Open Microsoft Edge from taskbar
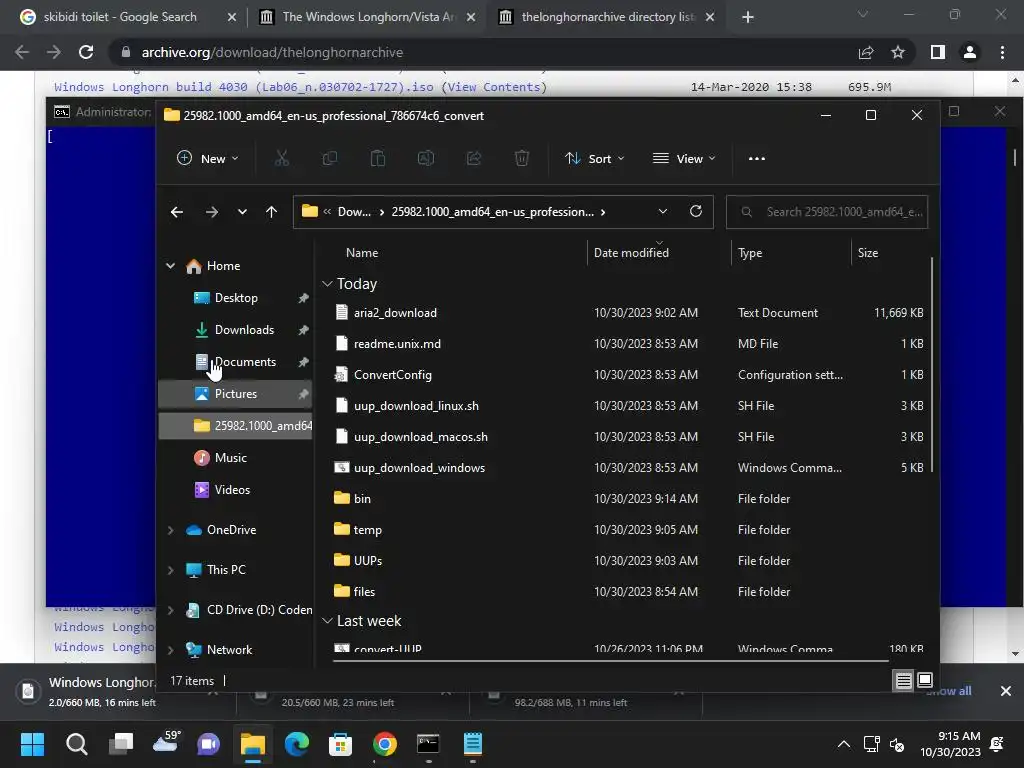The image size is (1024, 768). 296,744
